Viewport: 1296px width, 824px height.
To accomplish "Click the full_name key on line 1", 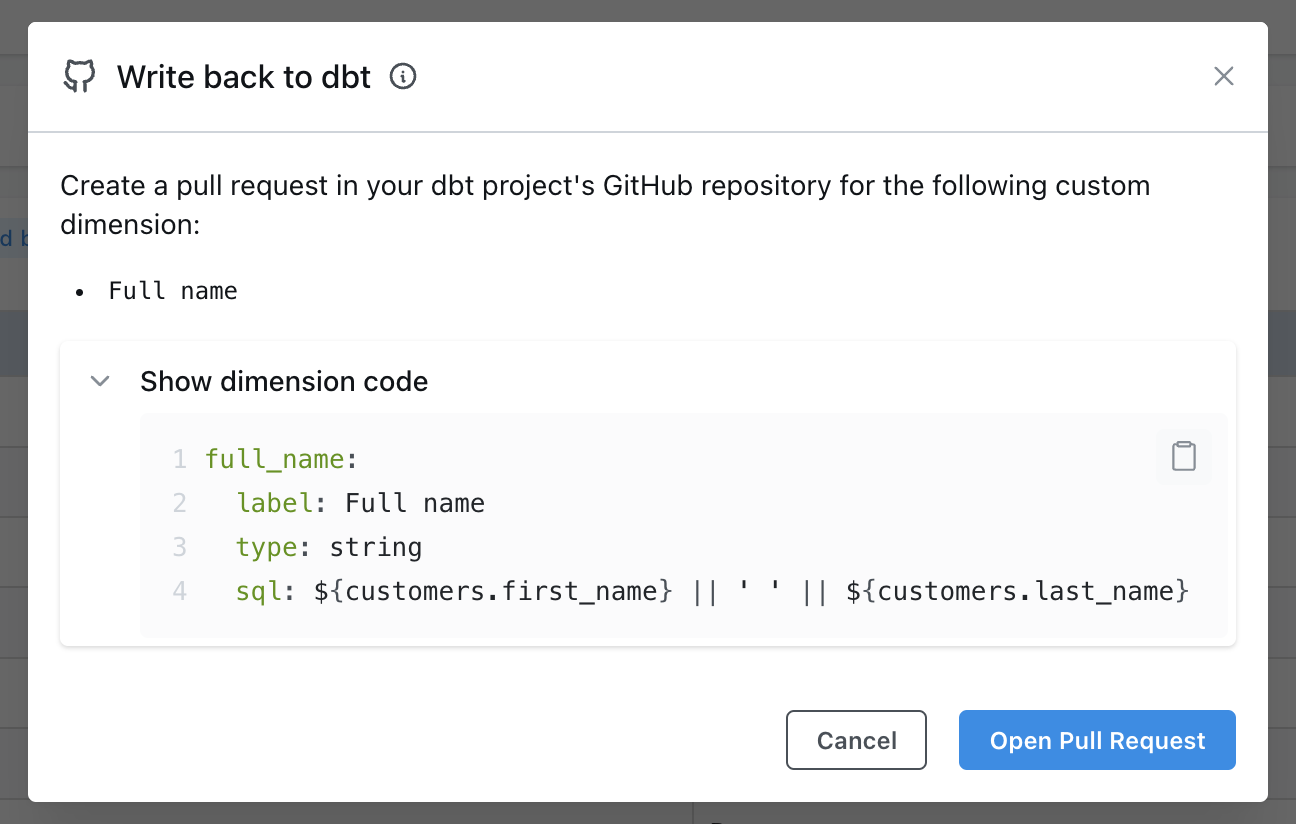I will (275, 459).
